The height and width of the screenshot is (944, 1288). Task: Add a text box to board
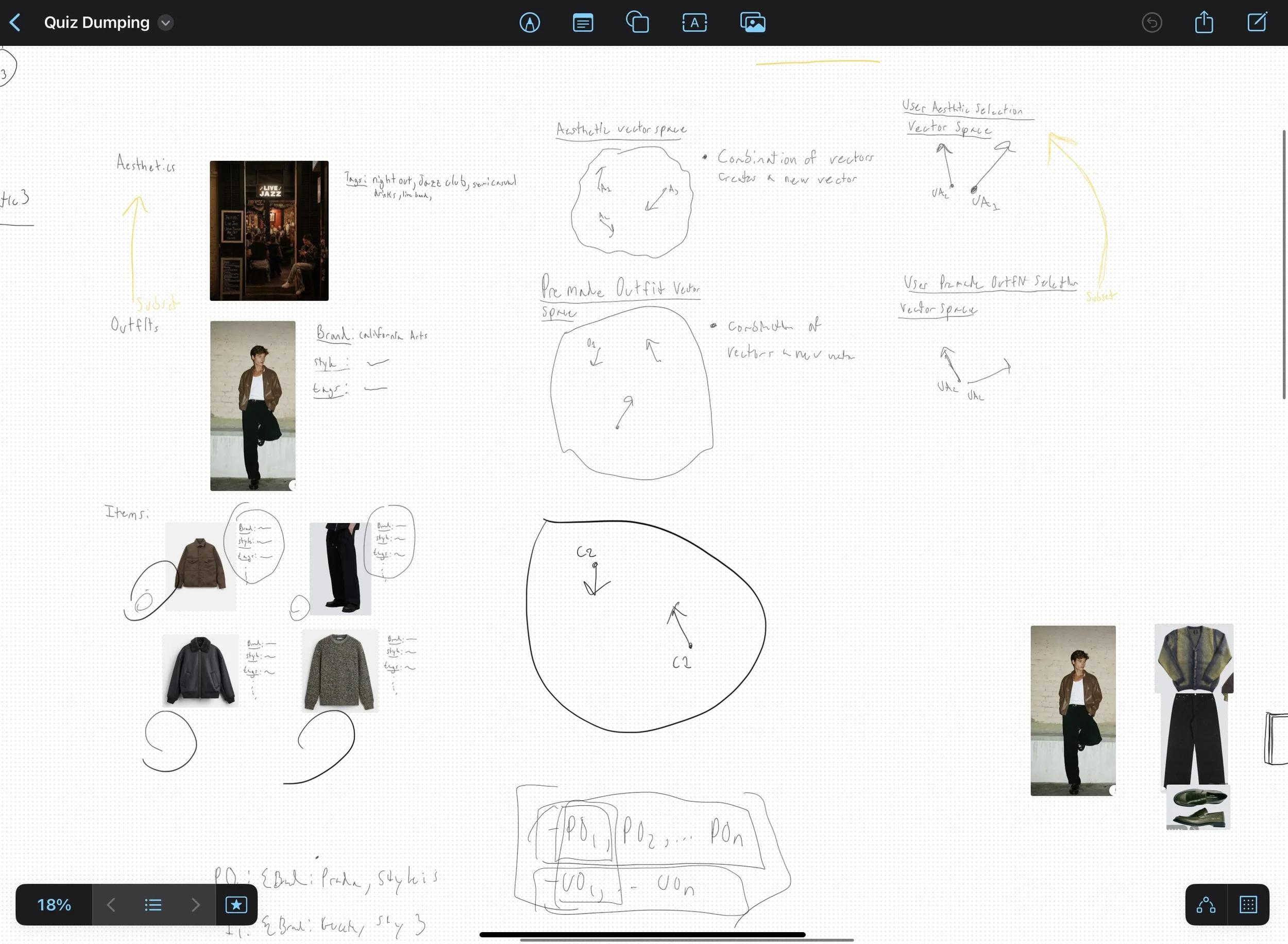pos(694,23)
